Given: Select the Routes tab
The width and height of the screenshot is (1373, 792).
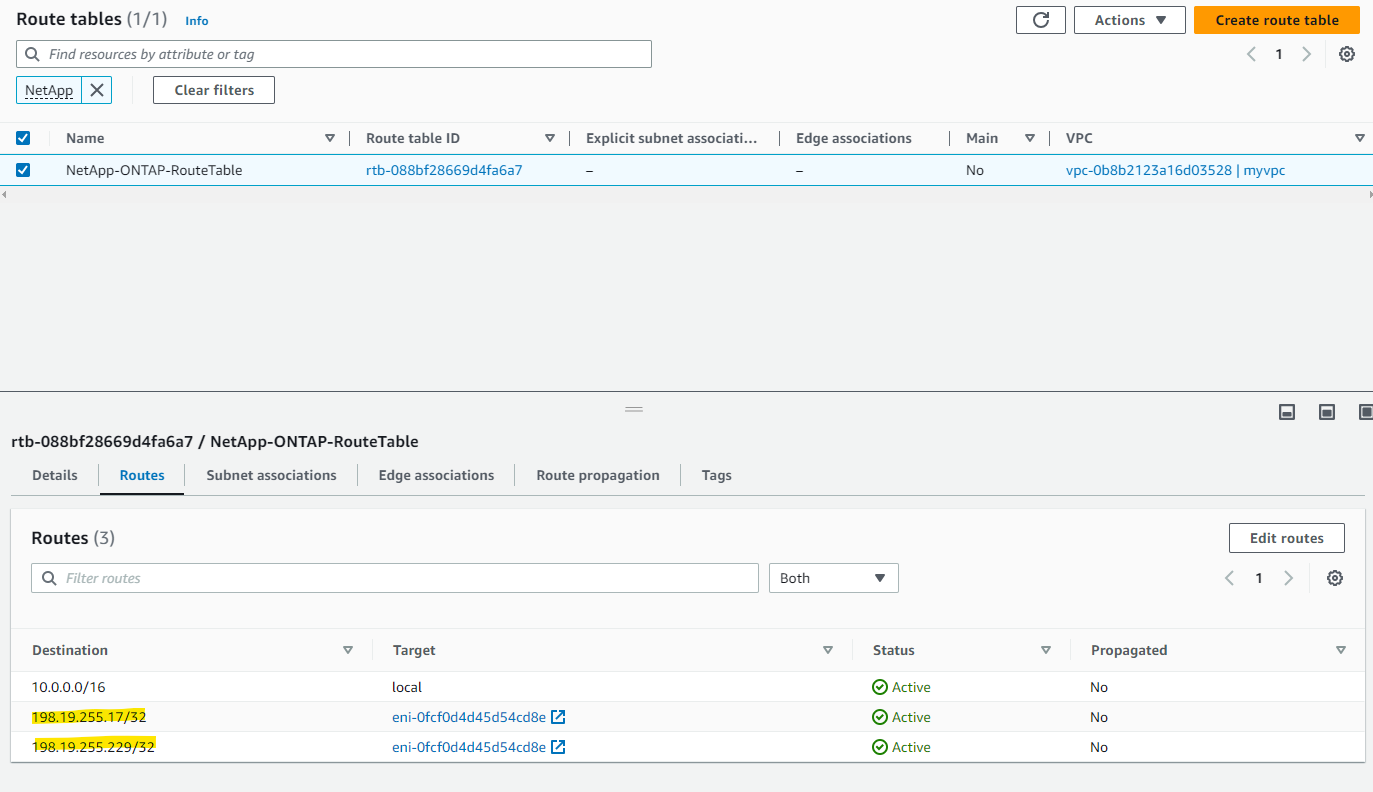Looking at the screenshot, I should click(142, 475).
